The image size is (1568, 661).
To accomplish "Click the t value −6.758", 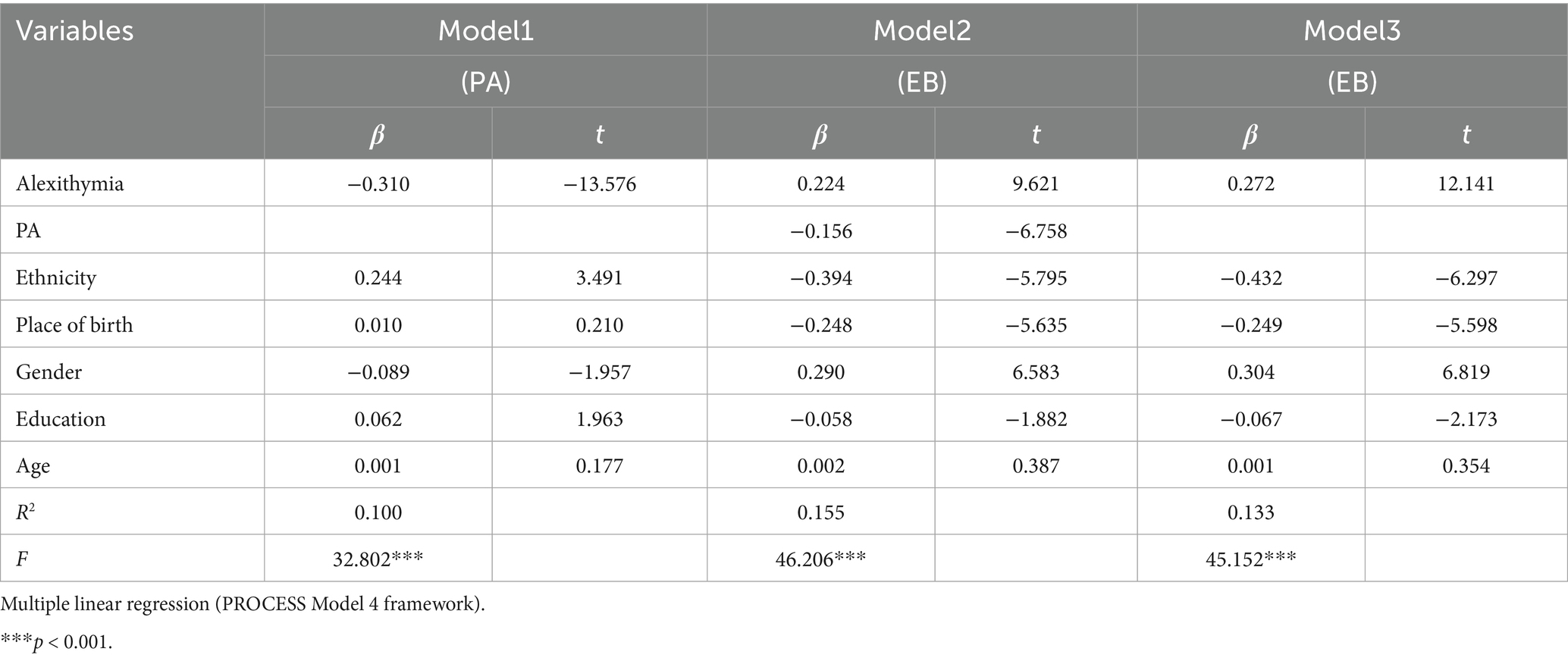I will pyautogui.click(x=1036, y=230).
